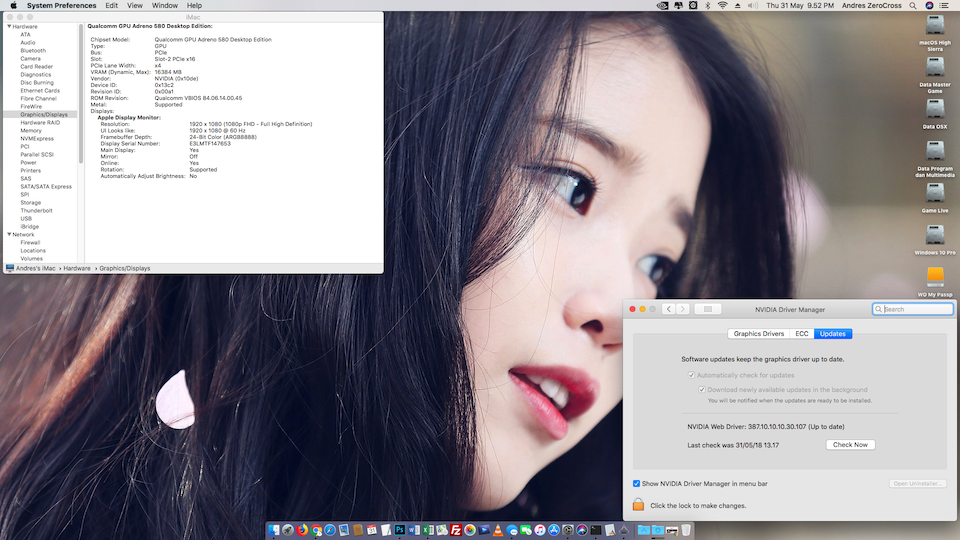Show all preferences using the grid button
The width and height of the screenshot is (960, 540).
[708, 309]
